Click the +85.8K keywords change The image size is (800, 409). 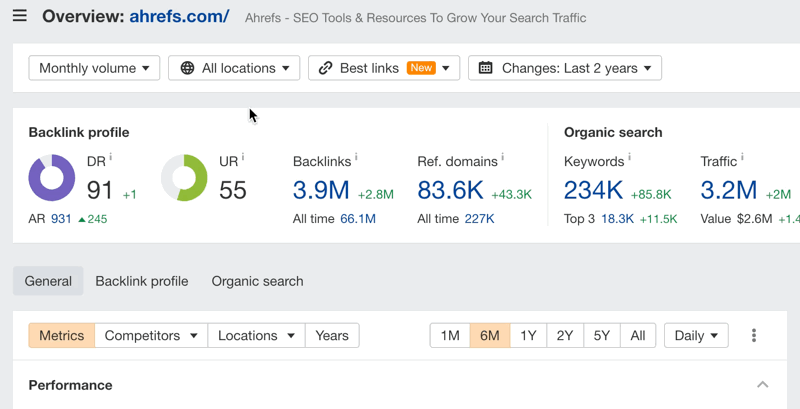click(651, 194)
